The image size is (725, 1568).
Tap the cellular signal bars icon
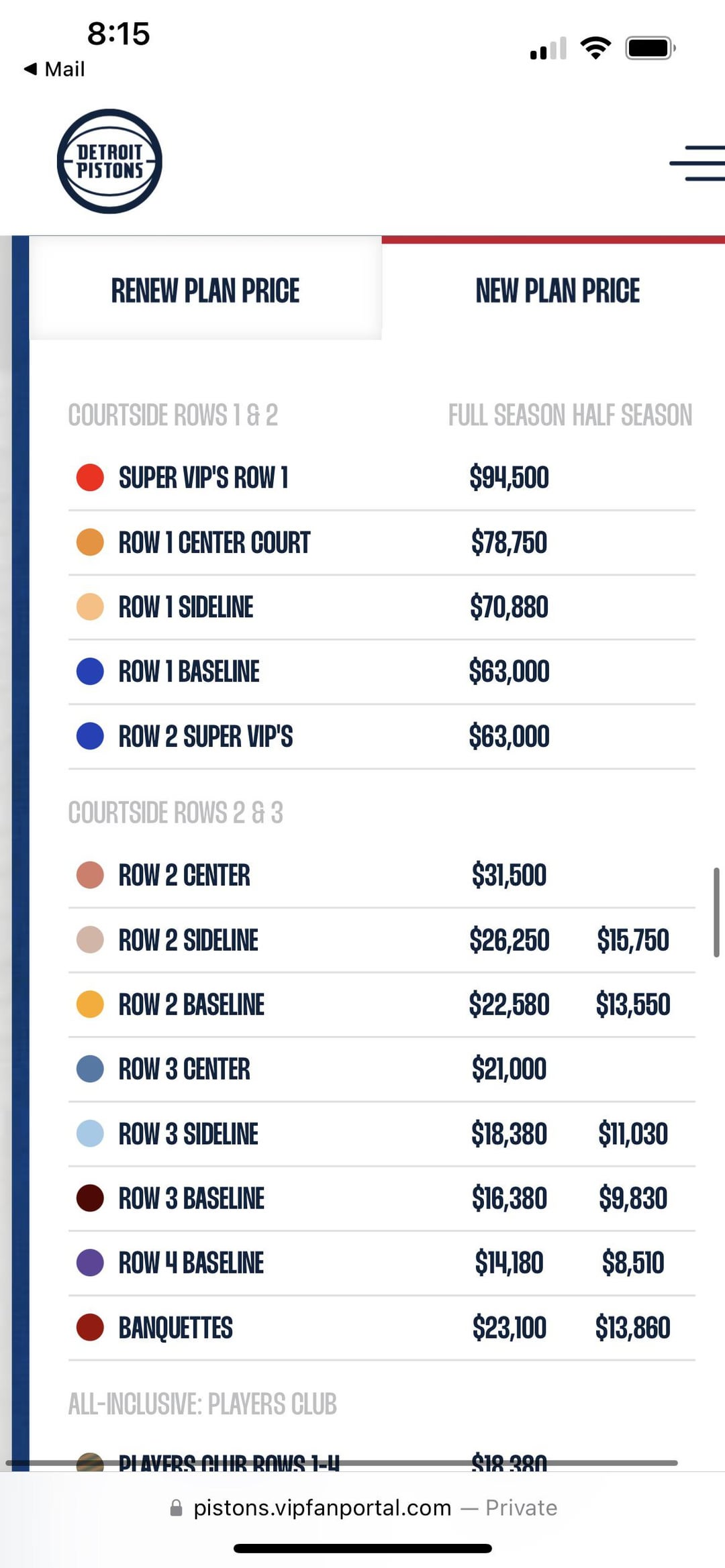[x=548, y=49]
